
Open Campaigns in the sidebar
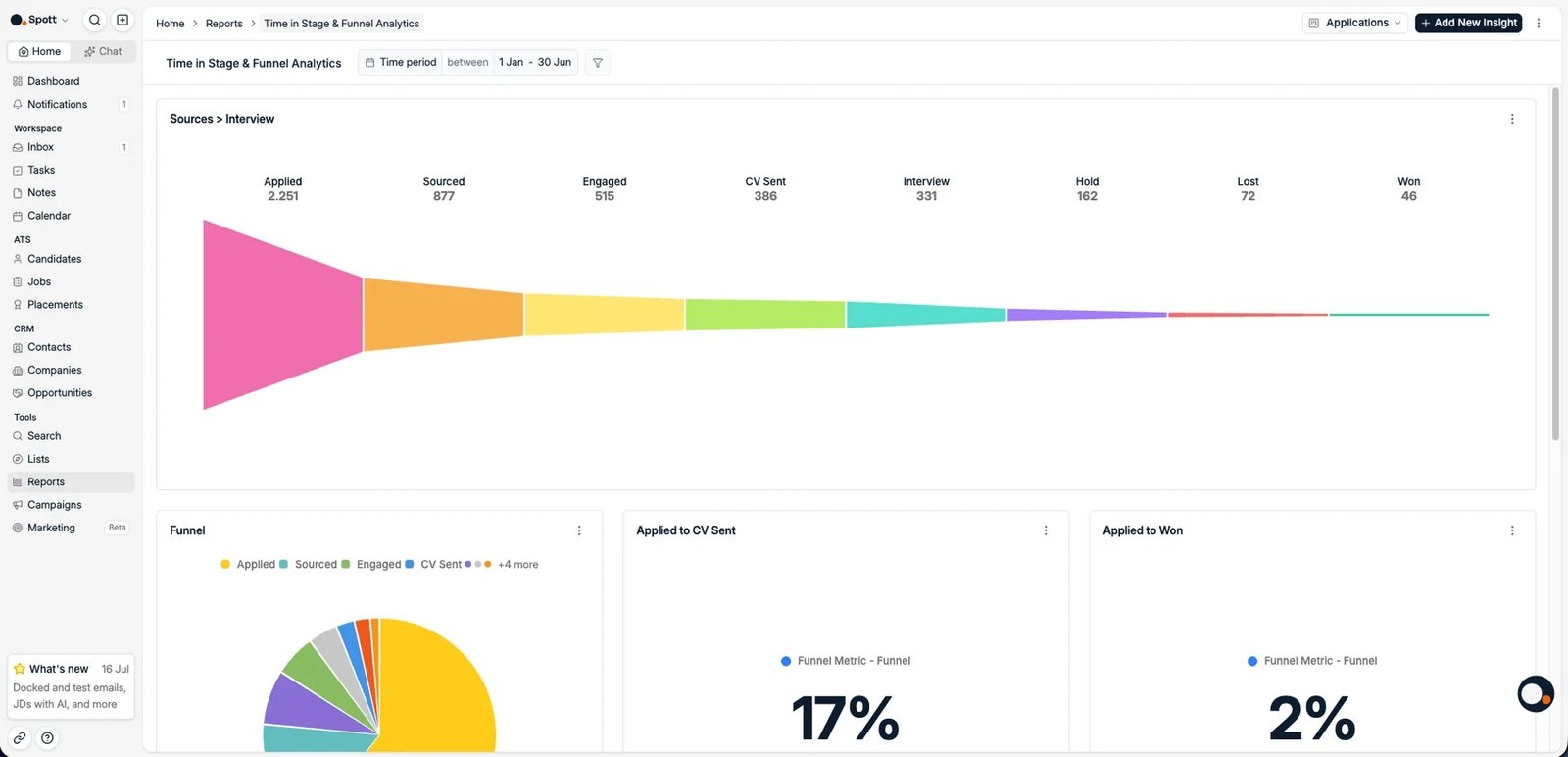(71, 505)
